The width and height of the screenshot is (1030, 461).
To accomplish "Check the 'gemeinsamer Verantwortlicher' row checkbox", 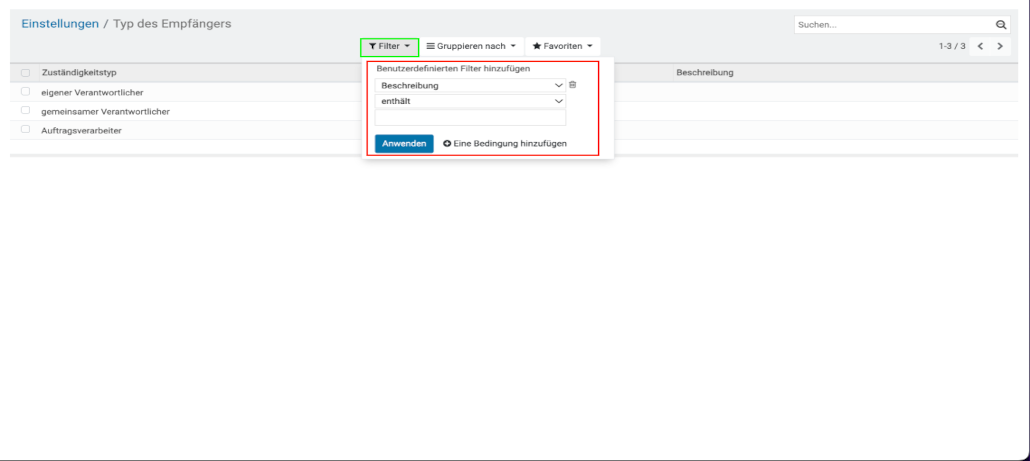I will [25, 111].
